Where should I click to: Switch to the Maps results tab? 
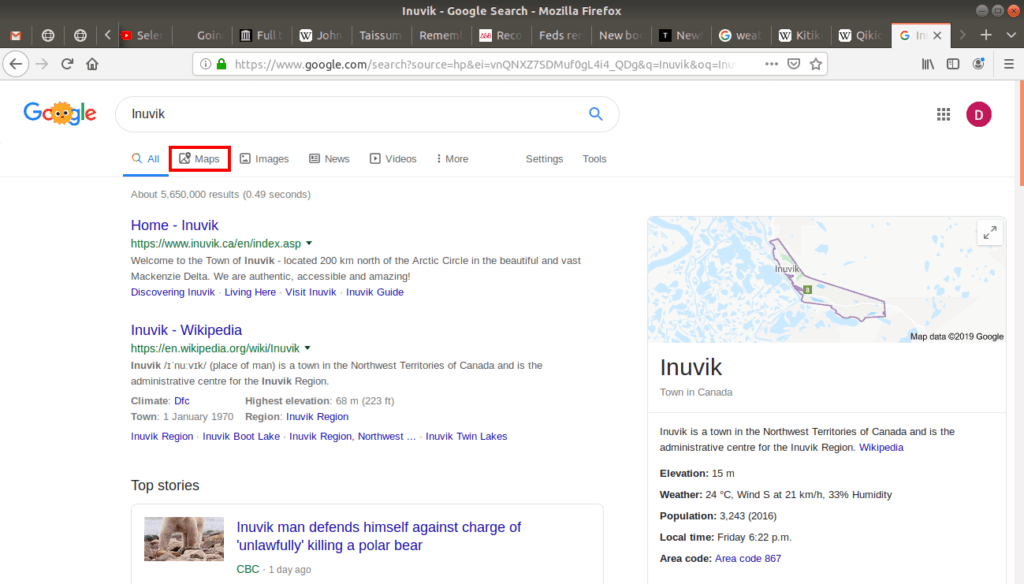coord(199,159)
